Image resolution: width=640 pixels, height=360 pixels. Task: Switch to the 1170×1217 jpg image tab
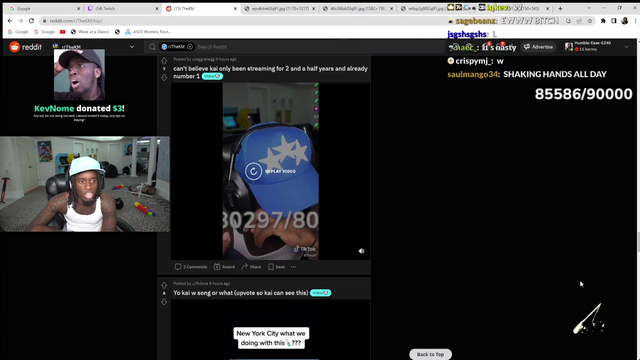pos(280,9)
